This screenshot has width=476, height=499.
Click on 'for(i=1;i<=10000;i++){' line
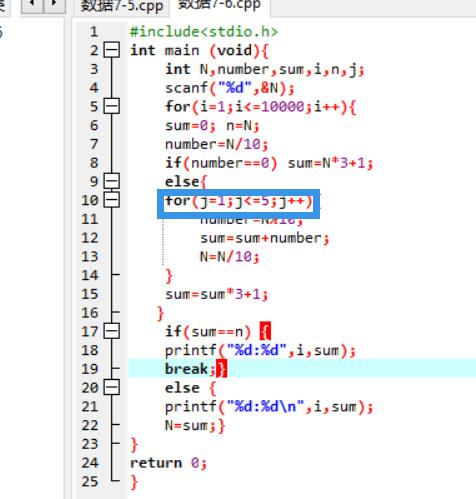[261, 107]
